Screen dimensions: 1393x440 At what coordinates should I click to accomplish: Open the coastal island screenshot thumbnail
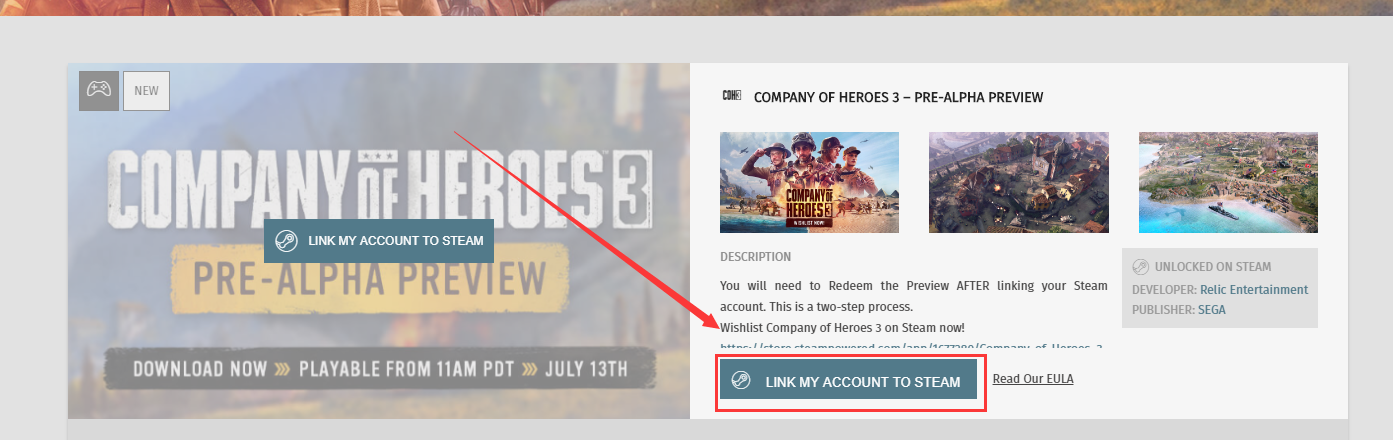click(1228, 182)
